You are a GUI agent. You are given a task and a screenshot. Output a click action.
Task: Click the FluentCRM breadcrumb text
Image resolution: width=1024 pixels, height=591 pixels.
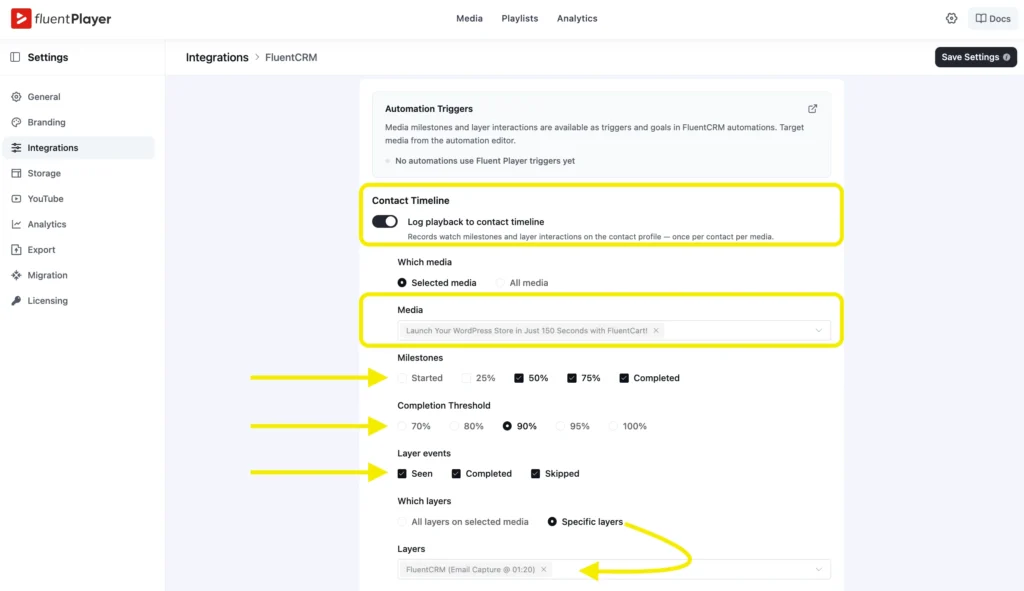tap(291, 57)
